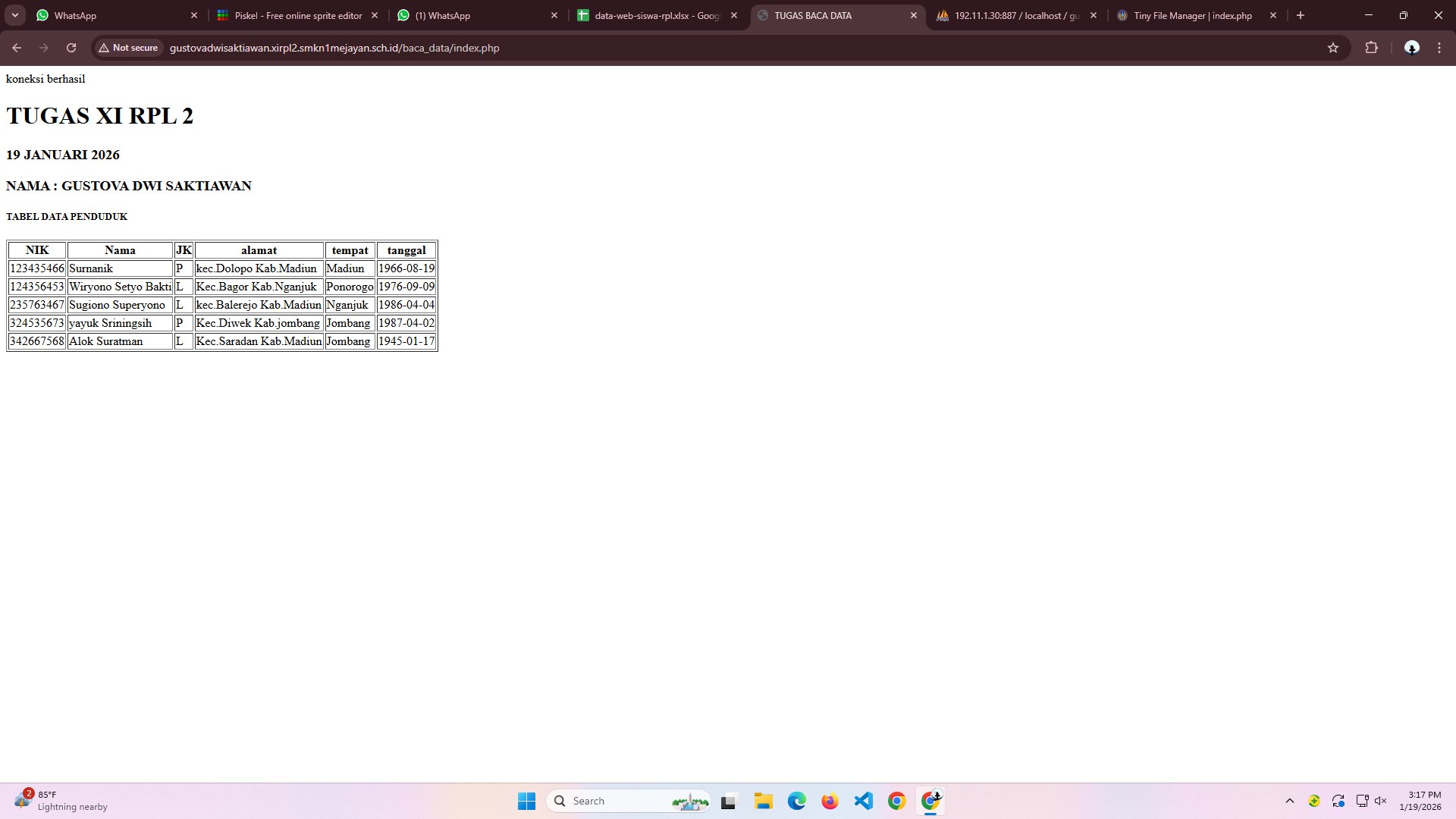The height and width of the screenshot is (819, 1456).
Task: Close the TUGAS BACA DATA tab
Action: click(x=913, y=15)
